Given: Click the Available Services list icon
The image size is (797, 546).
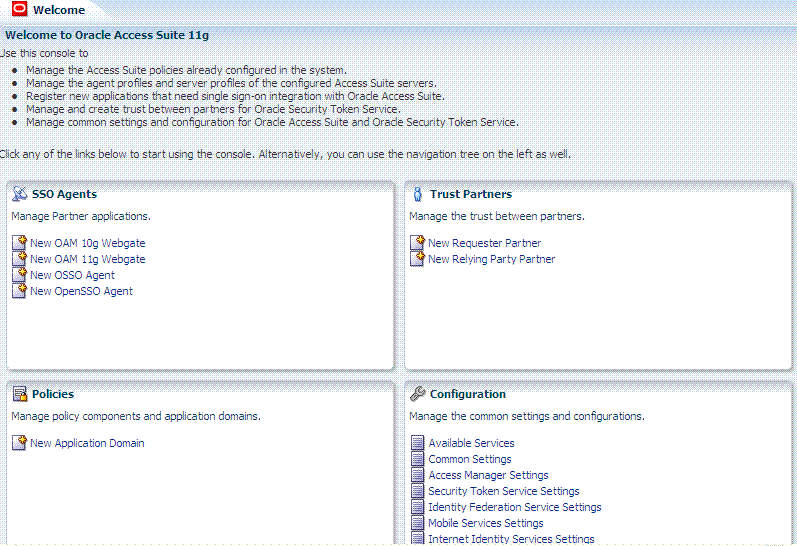Looking at the screenshot, I should point(417,443).
